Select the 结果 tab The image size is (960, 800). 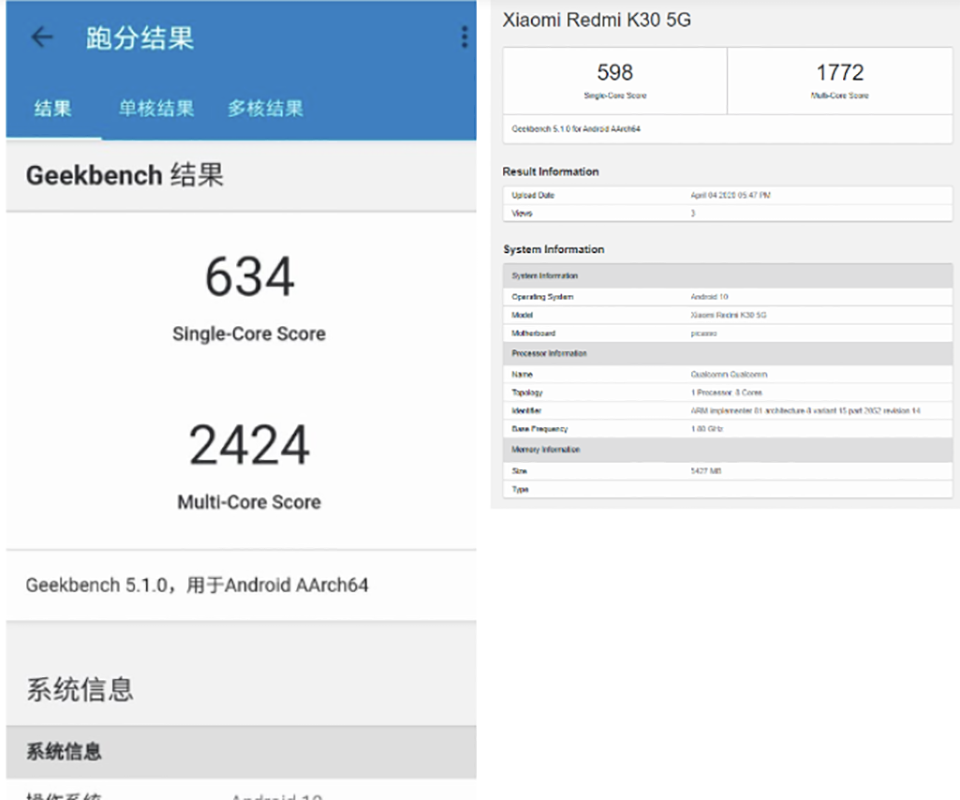(x=53, y=109)
